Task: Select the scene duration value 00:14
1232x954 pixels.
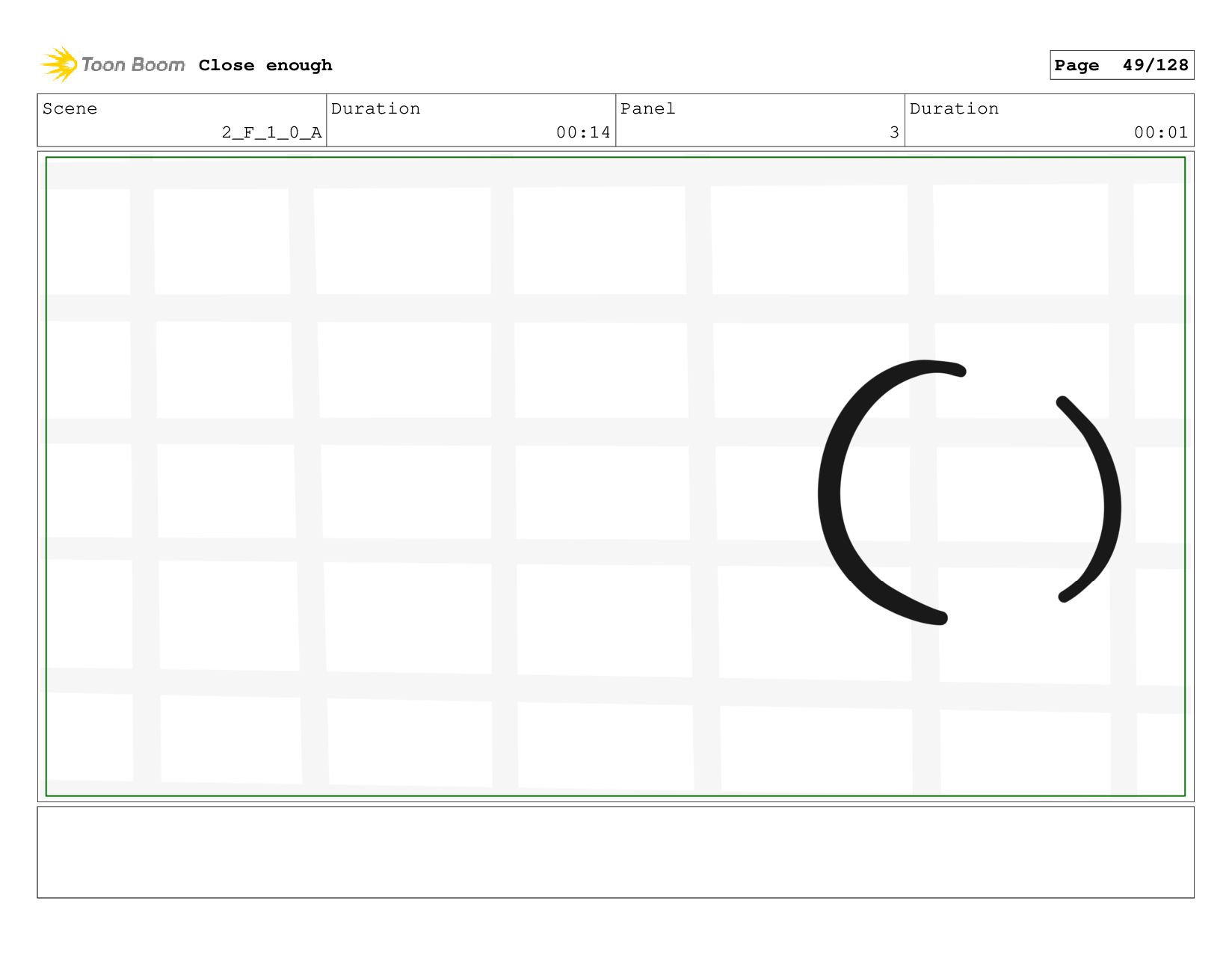Action: pos(583,133)
